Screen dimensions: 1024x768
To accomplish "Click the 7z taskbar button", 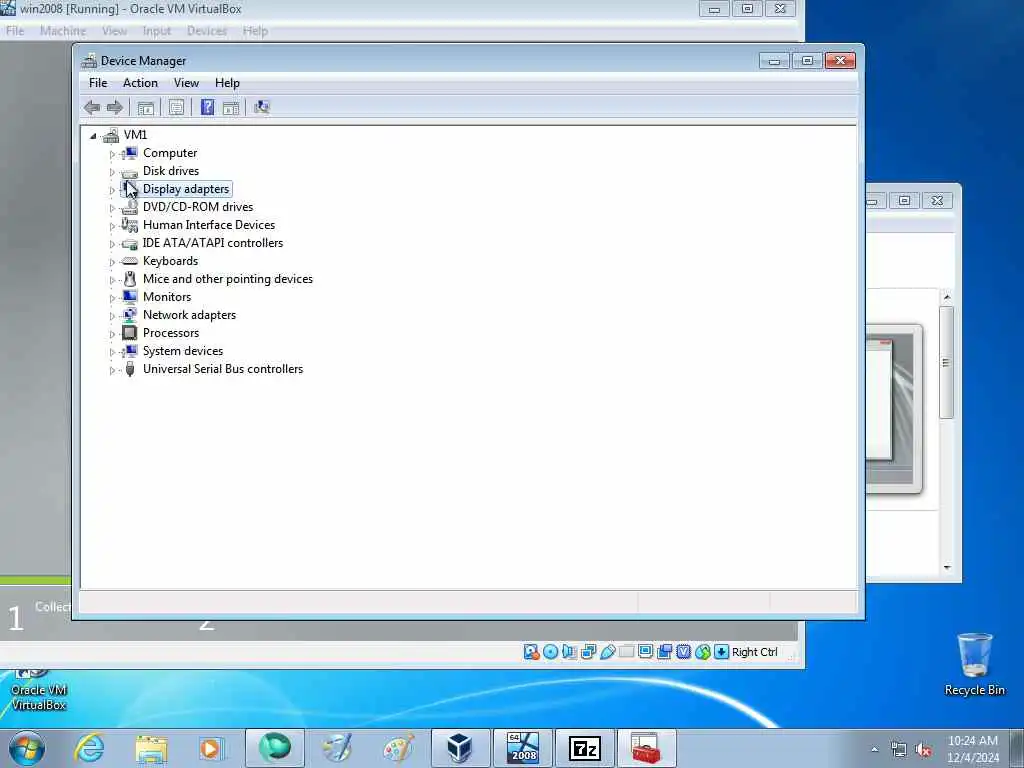I will click(x=584, y=748).
